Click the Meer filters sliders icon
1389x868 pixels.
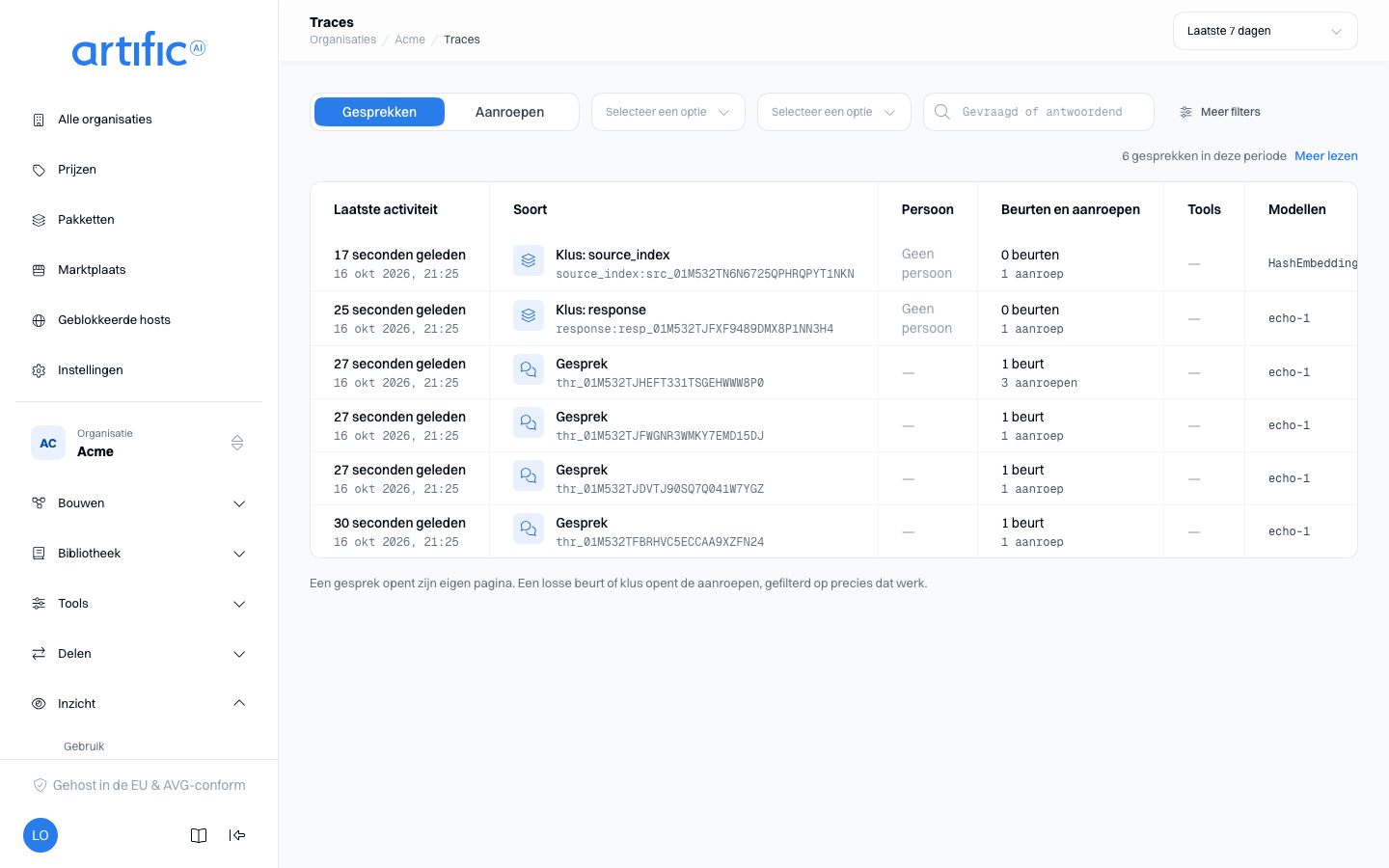click(1185, 112)
